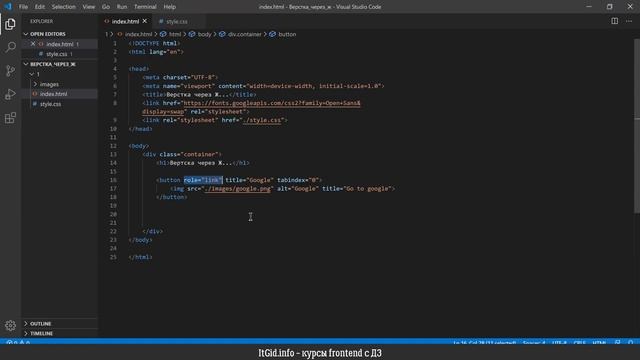Open the Explorer view in activity bar

click(10, 24)
